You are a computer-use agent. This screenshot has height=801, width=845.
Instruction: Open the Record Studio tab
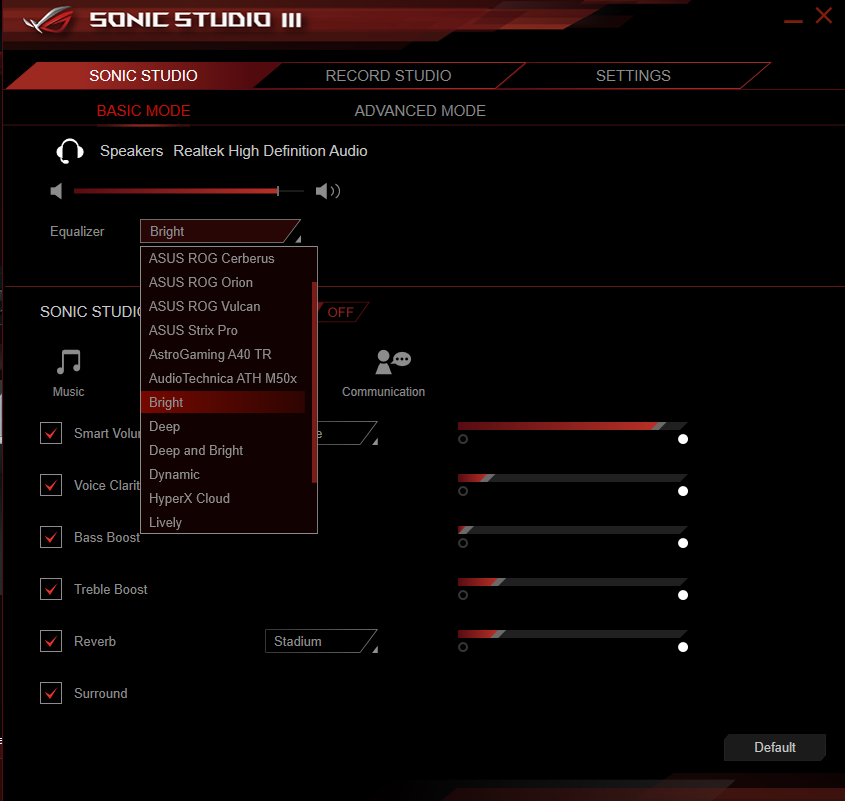point(388,75)
